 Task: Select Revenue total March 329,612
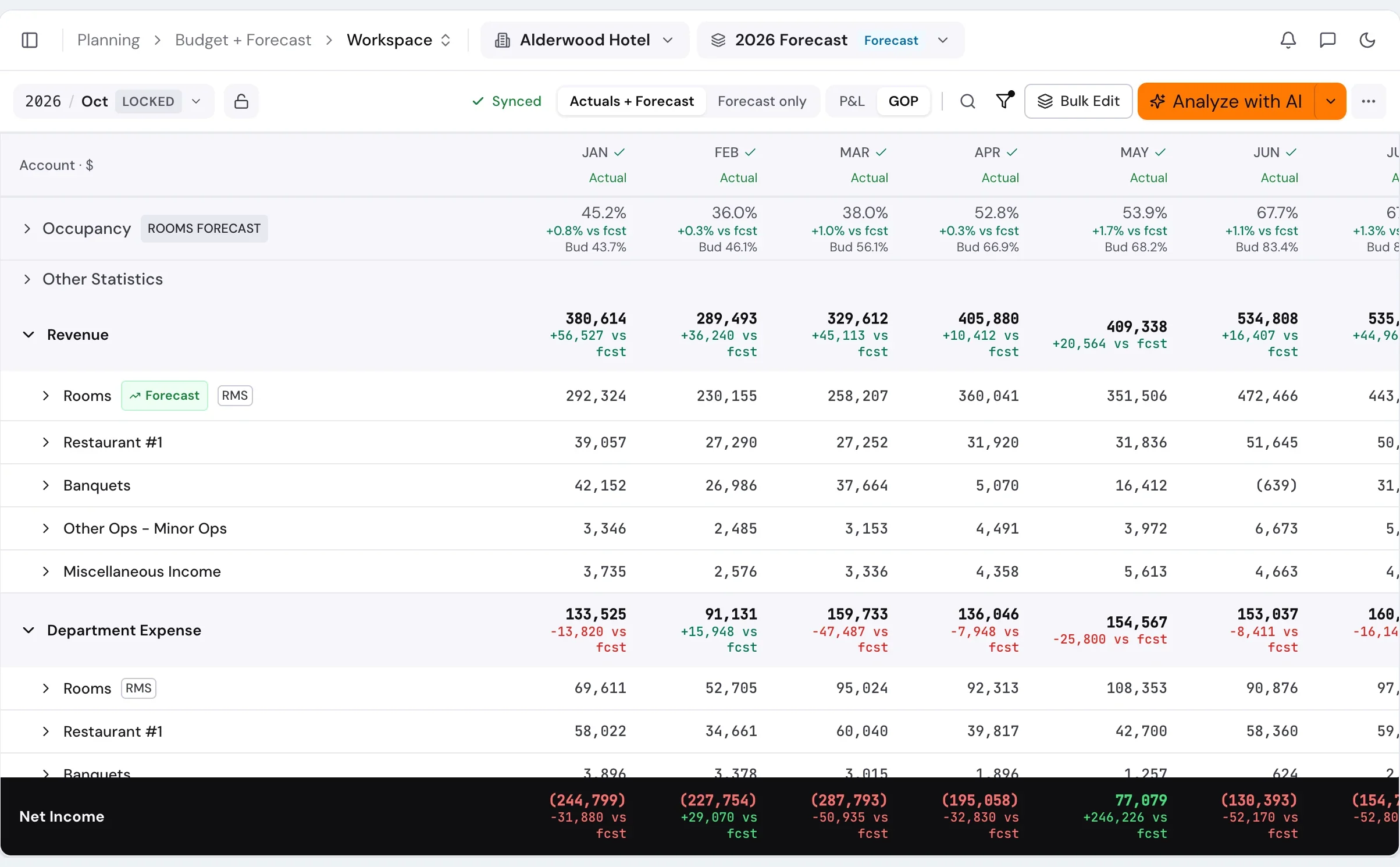coord(857,318)
